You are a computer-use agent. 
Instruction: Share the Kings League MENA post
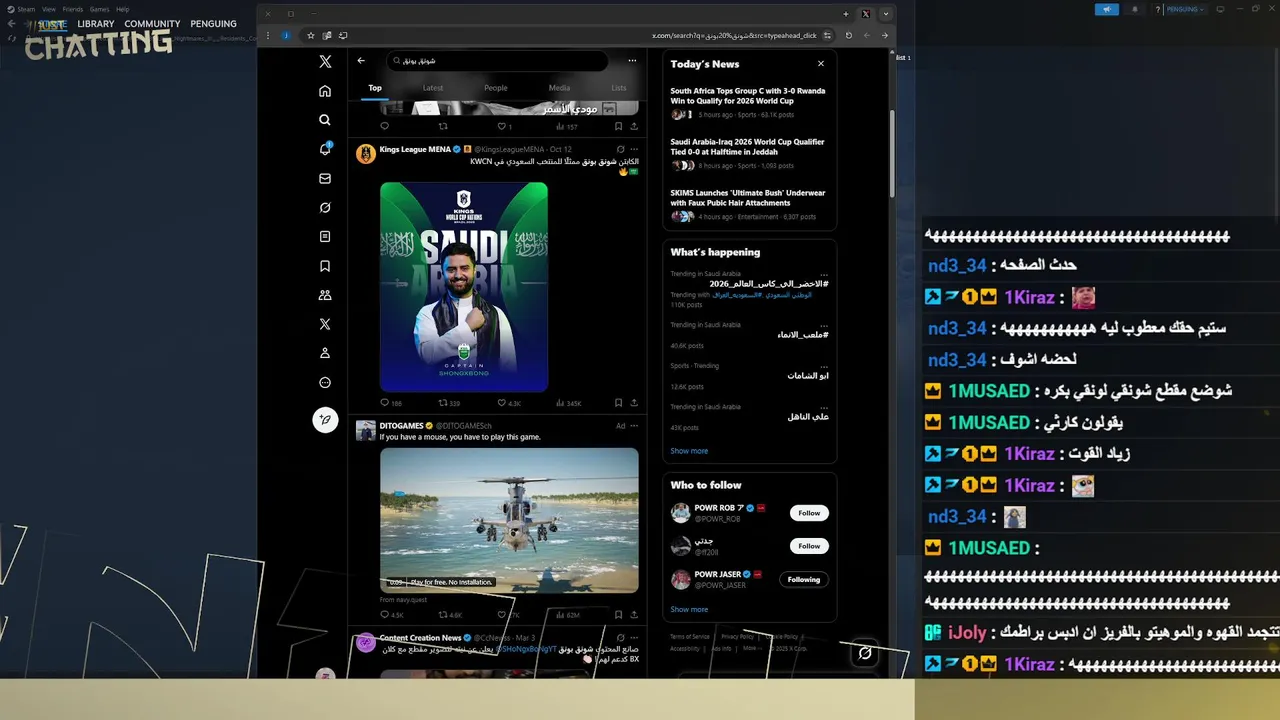coord(634,403)
